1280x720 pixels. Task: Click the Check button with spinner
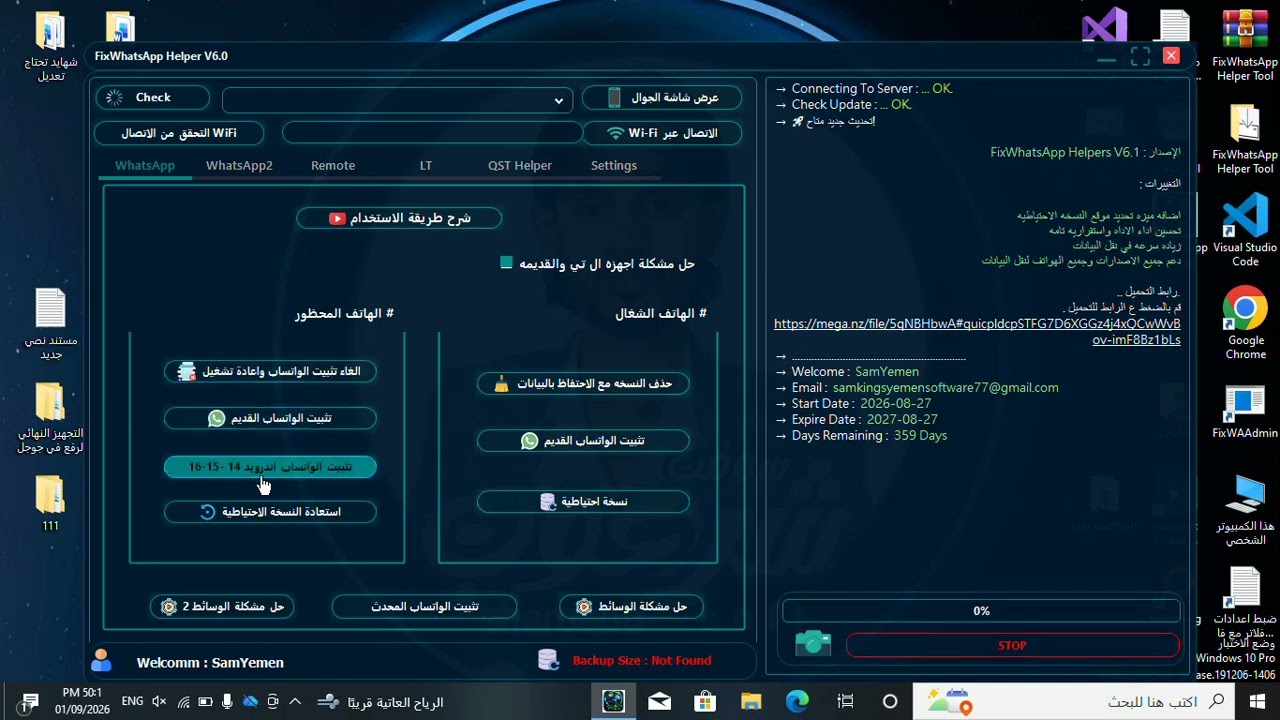click(153, 98)
